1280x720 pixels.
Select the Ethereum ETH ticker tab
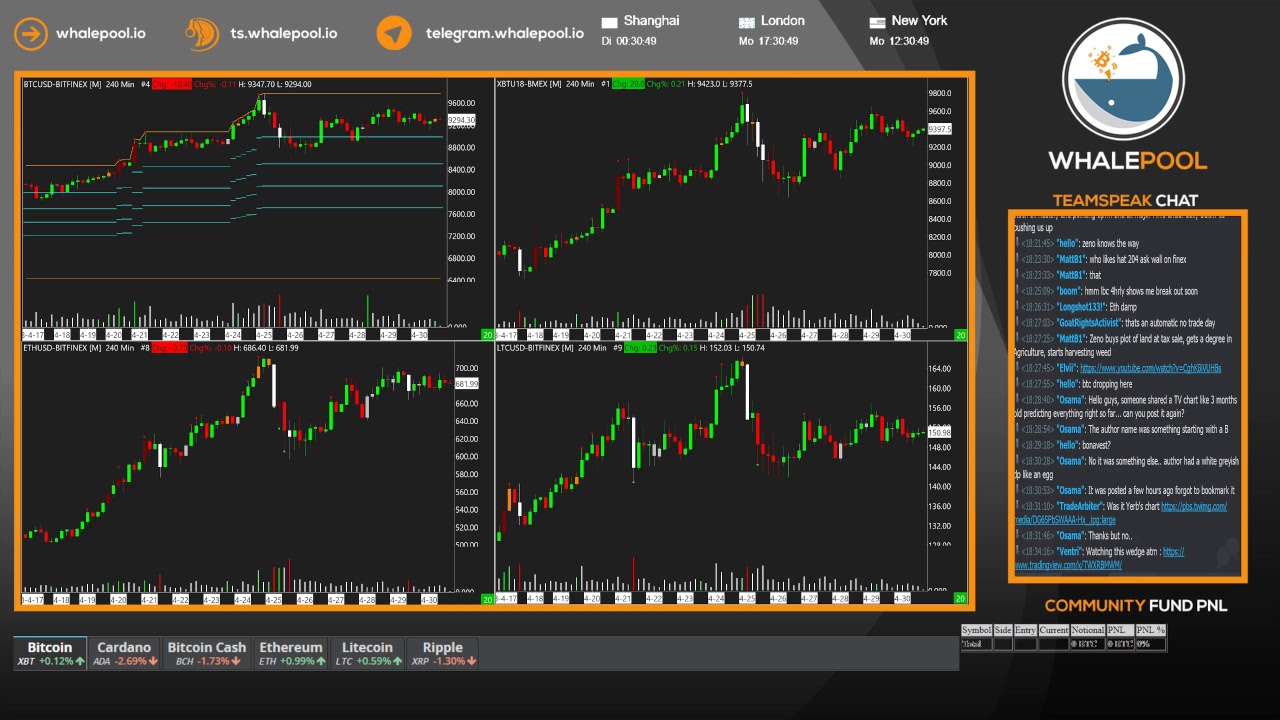[291, 653]
